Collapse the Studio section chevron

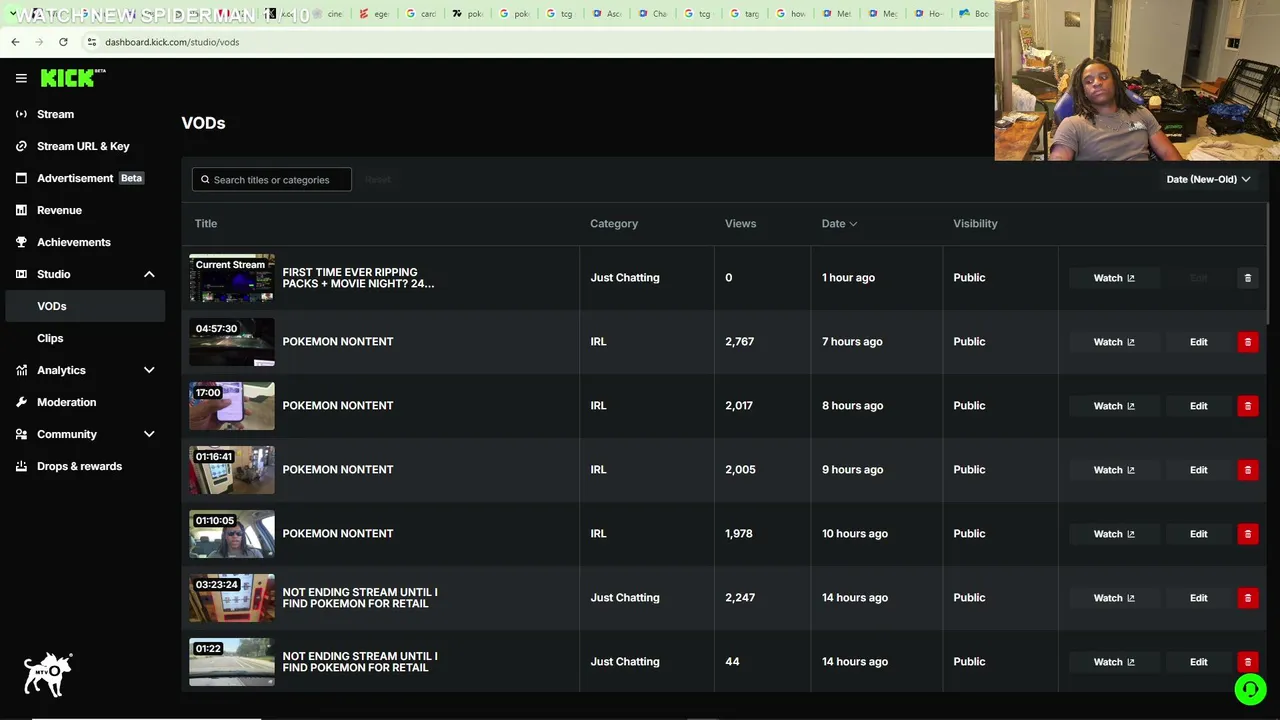[149, 274]
